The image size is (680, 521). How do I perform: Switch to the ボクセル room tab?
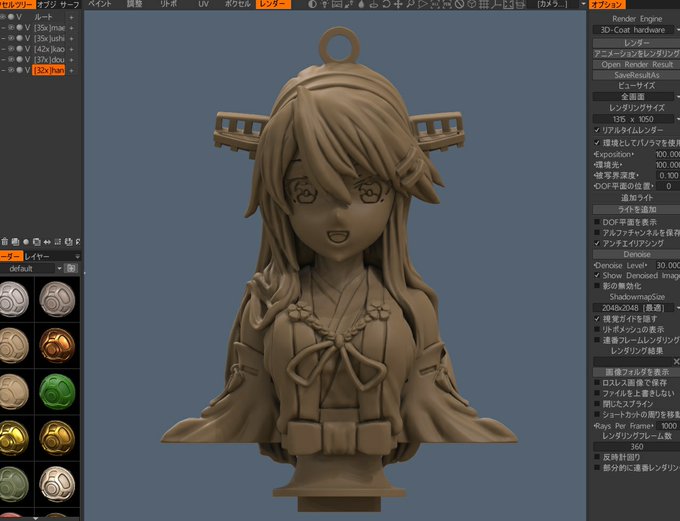point(238,4)
